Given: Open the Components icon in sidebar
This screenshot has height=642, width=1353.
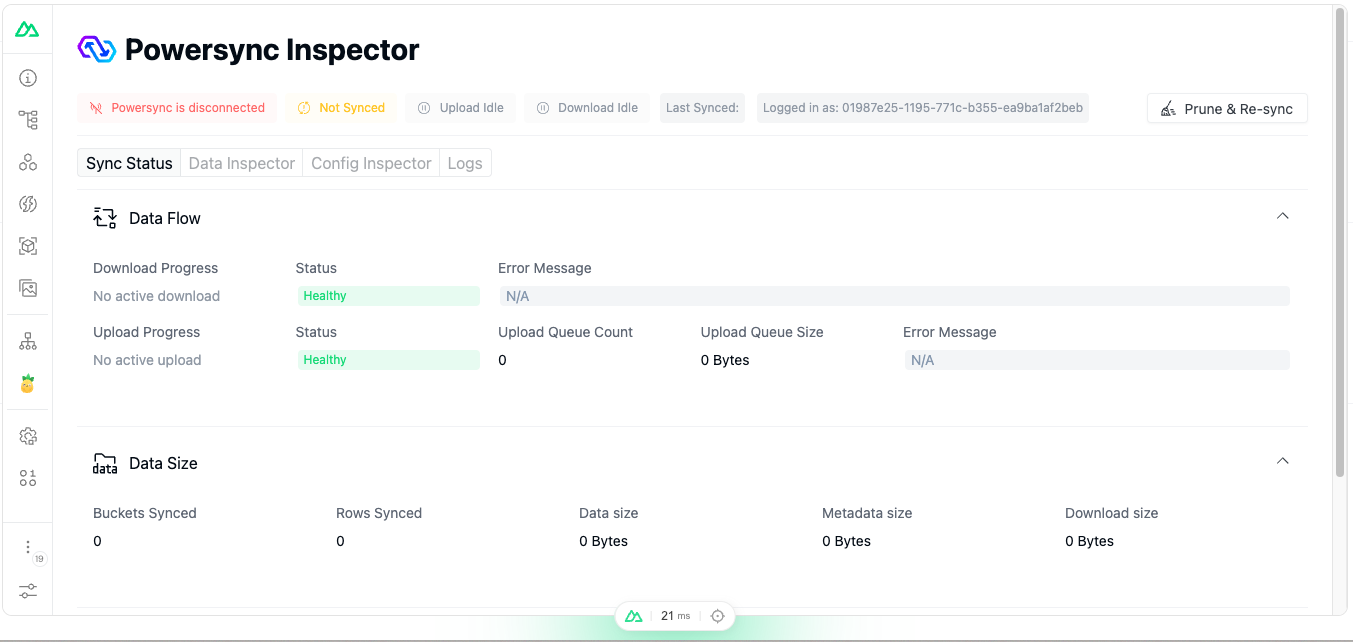Looking at the screenshot, I should click(x=28, y=162).
